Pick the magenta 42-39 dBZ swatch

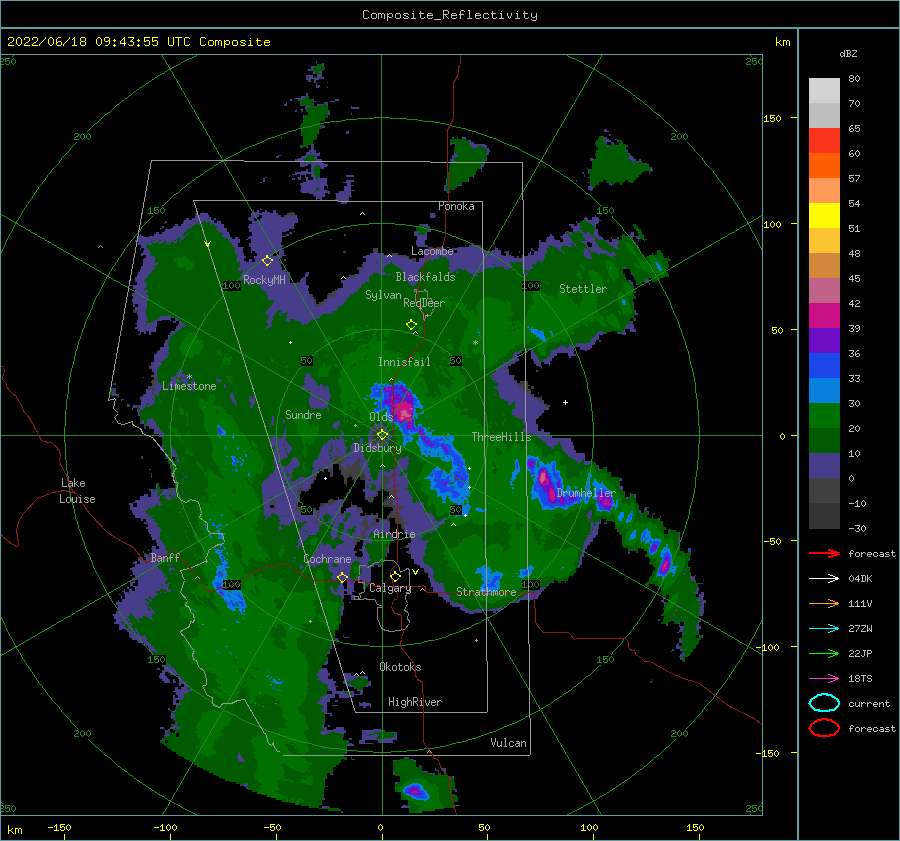824,316
